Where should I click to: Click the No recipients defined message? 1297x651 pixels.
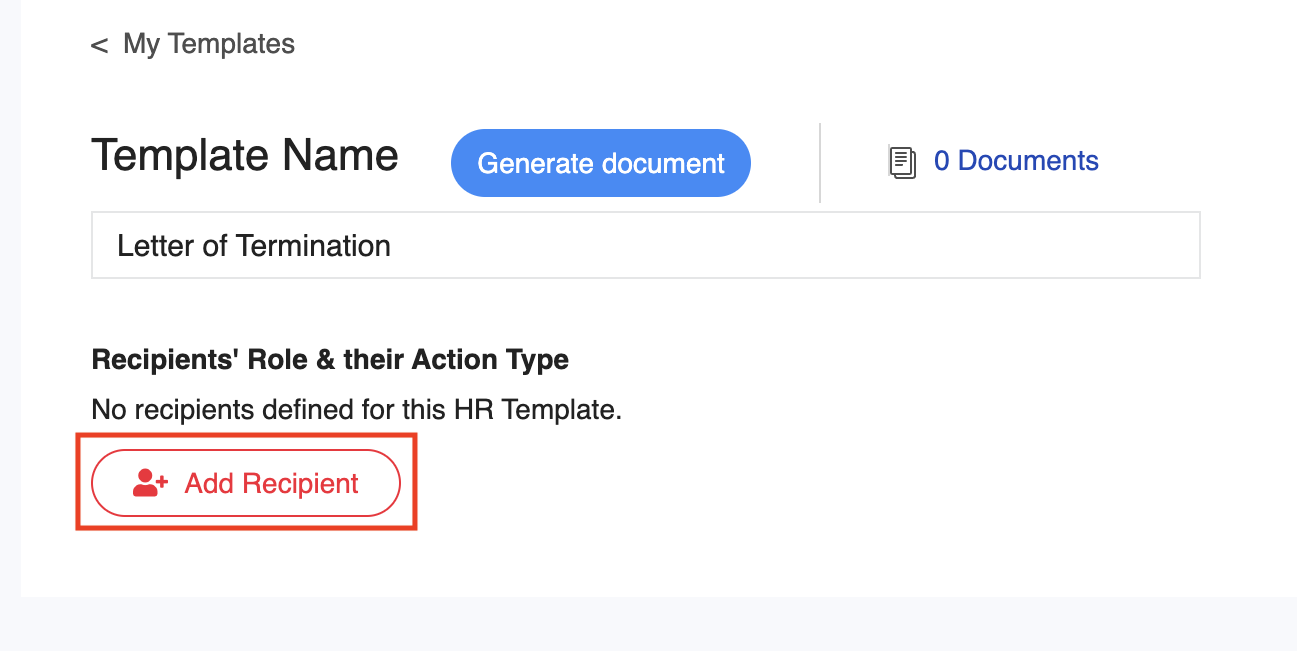pyautogui.click(x=357, y=409)
